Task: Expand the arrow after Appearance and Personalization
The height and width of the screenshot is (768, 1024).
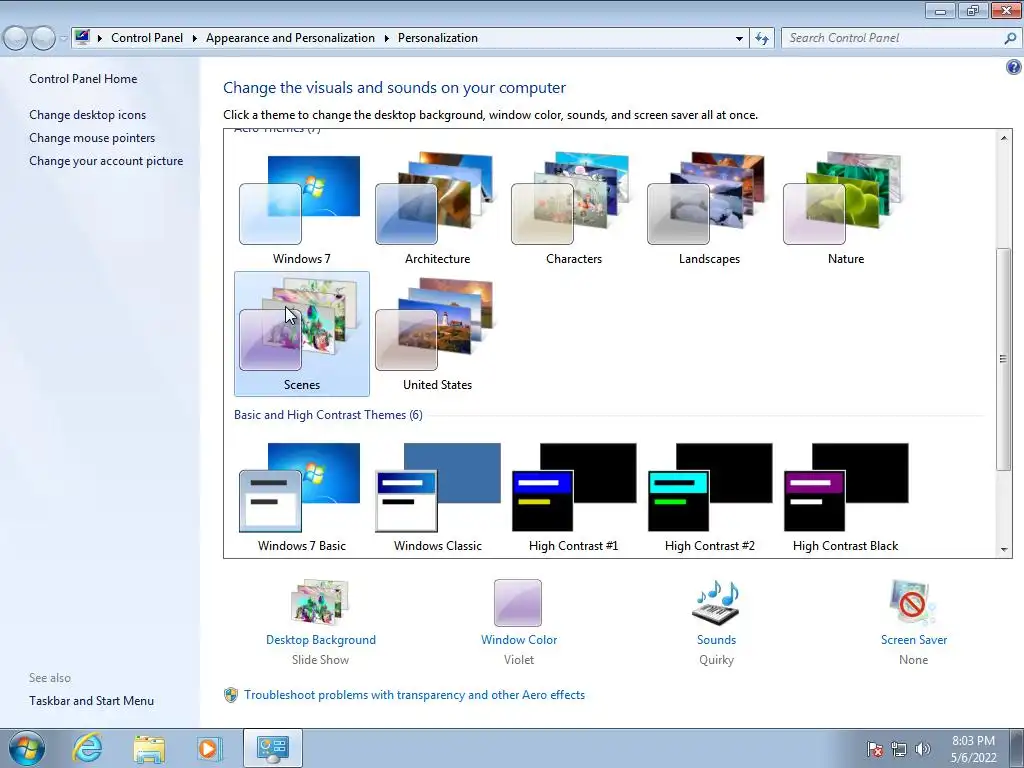Action: (387, 39)
